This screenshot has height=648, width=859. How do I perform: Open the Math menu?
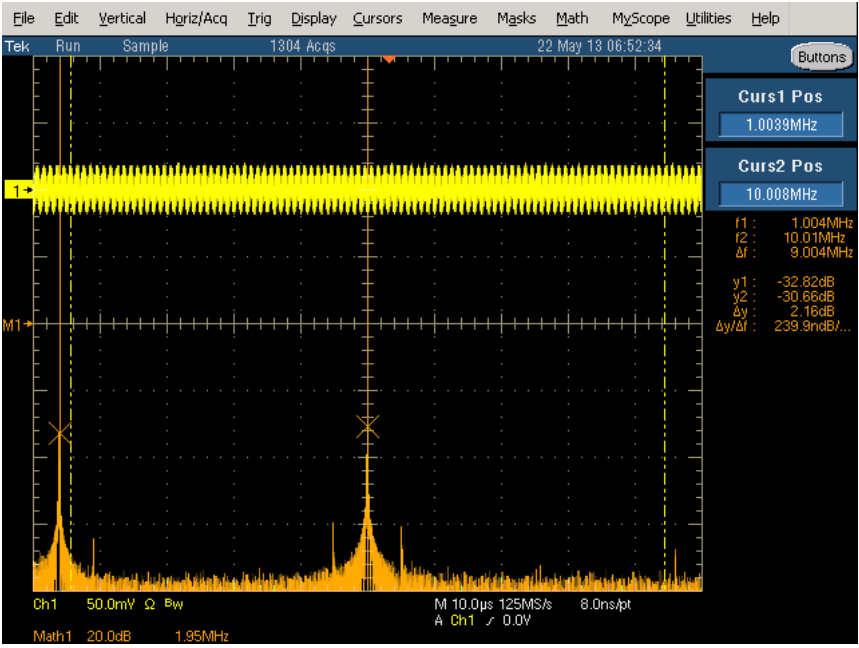pos(572,19)
